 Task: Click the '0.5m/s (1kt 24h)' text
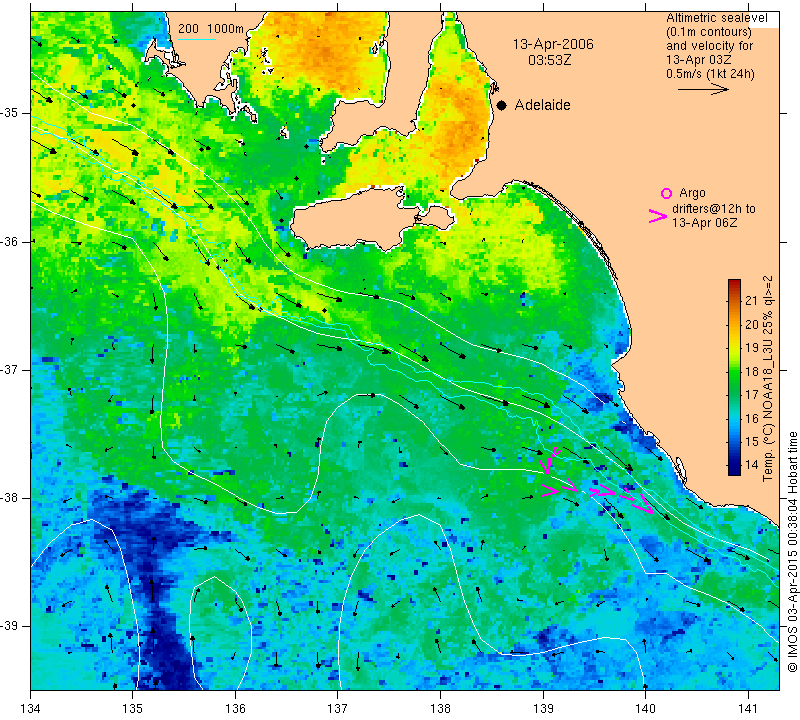point(710,73)
